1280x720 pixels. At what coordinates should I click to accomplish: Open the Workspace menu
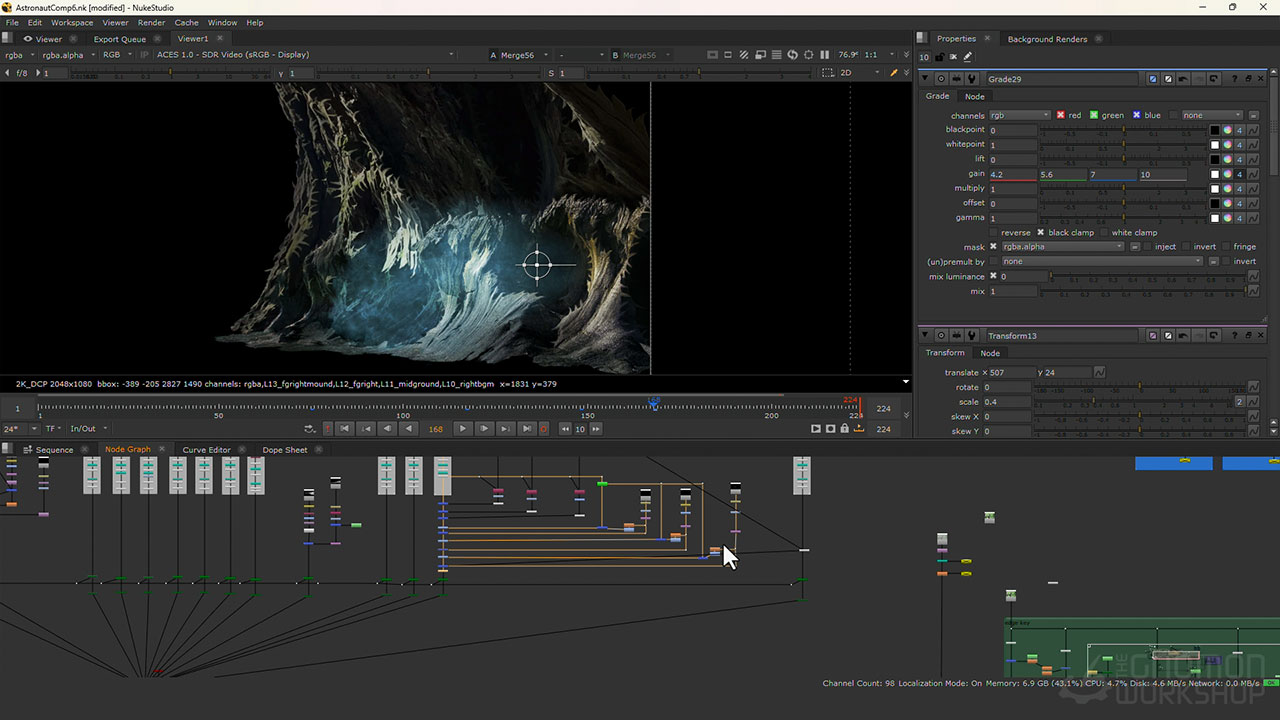pos(72,22)
